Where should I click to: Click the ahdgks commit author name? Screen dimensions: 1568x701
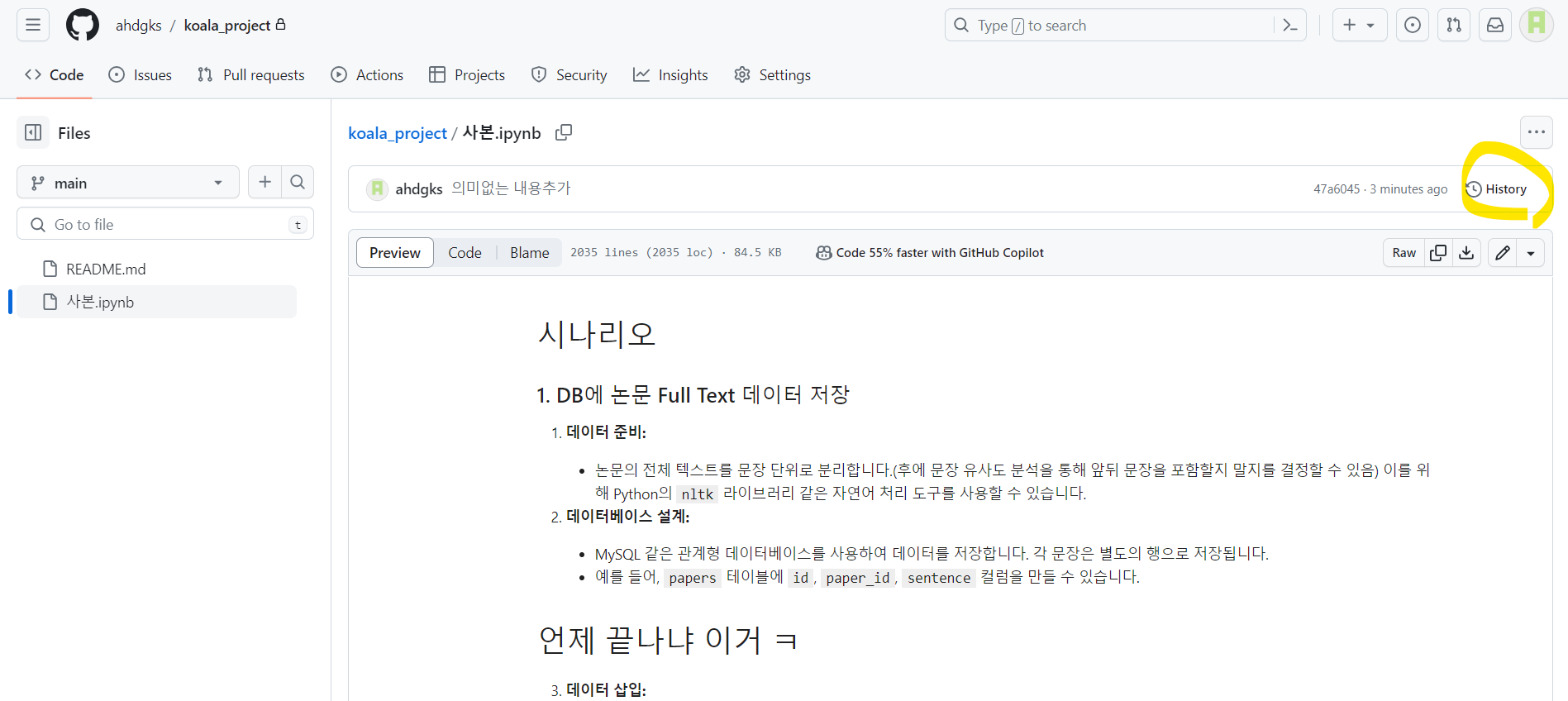[419, 189]
